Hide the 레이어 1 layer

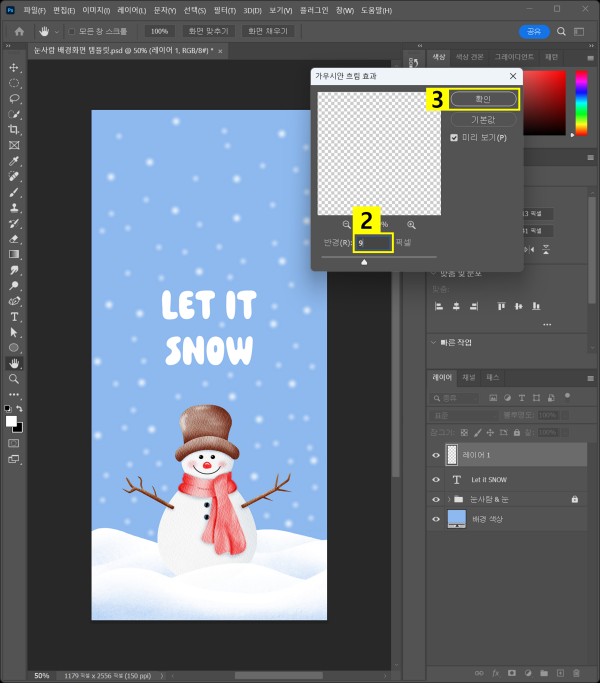point(436,455)
